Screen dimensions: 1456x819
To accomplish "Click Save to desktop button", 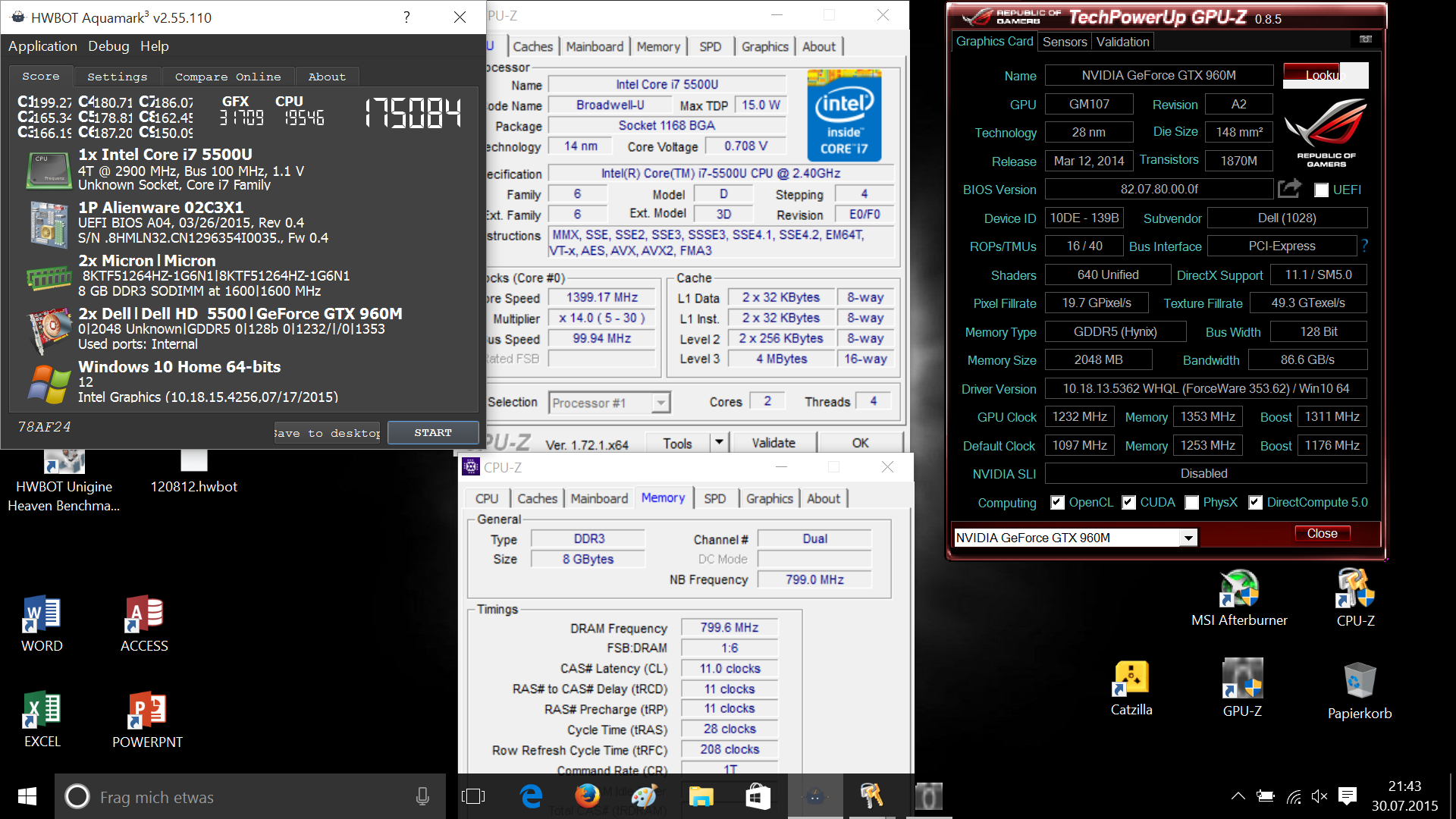I will pos(327,433).
